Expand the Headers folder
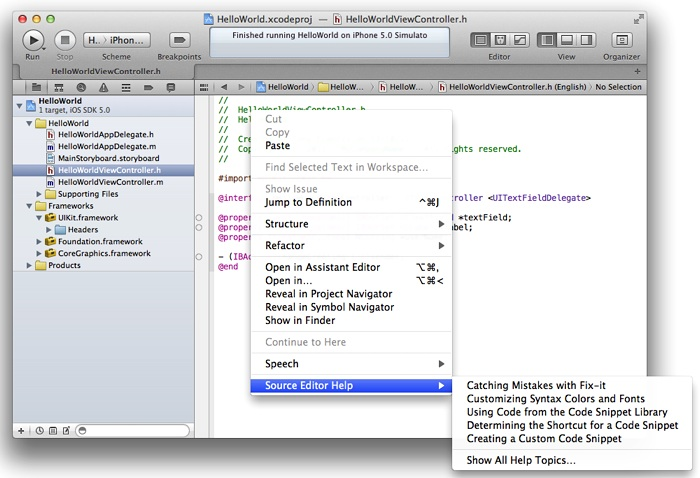Viewport: 700px width, 478px height. (x=49, y=230)
